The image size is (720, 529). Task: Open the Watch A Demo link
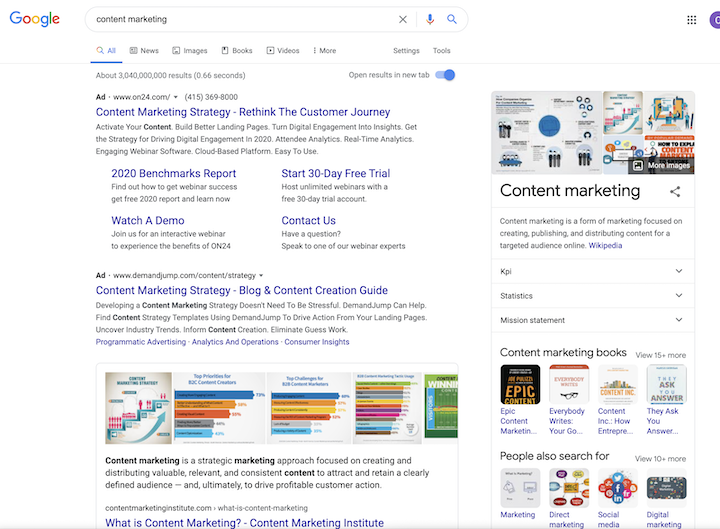click(x=148, y=220)
